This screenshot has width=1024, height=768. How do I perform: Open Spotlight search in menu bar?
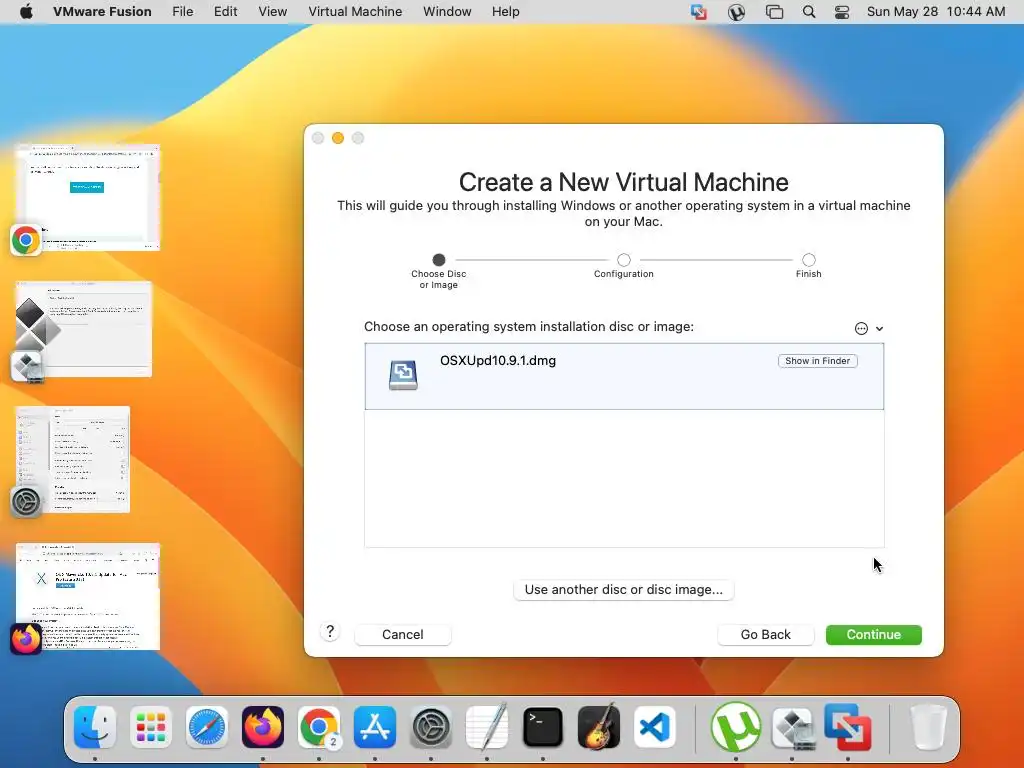point(808,12)
